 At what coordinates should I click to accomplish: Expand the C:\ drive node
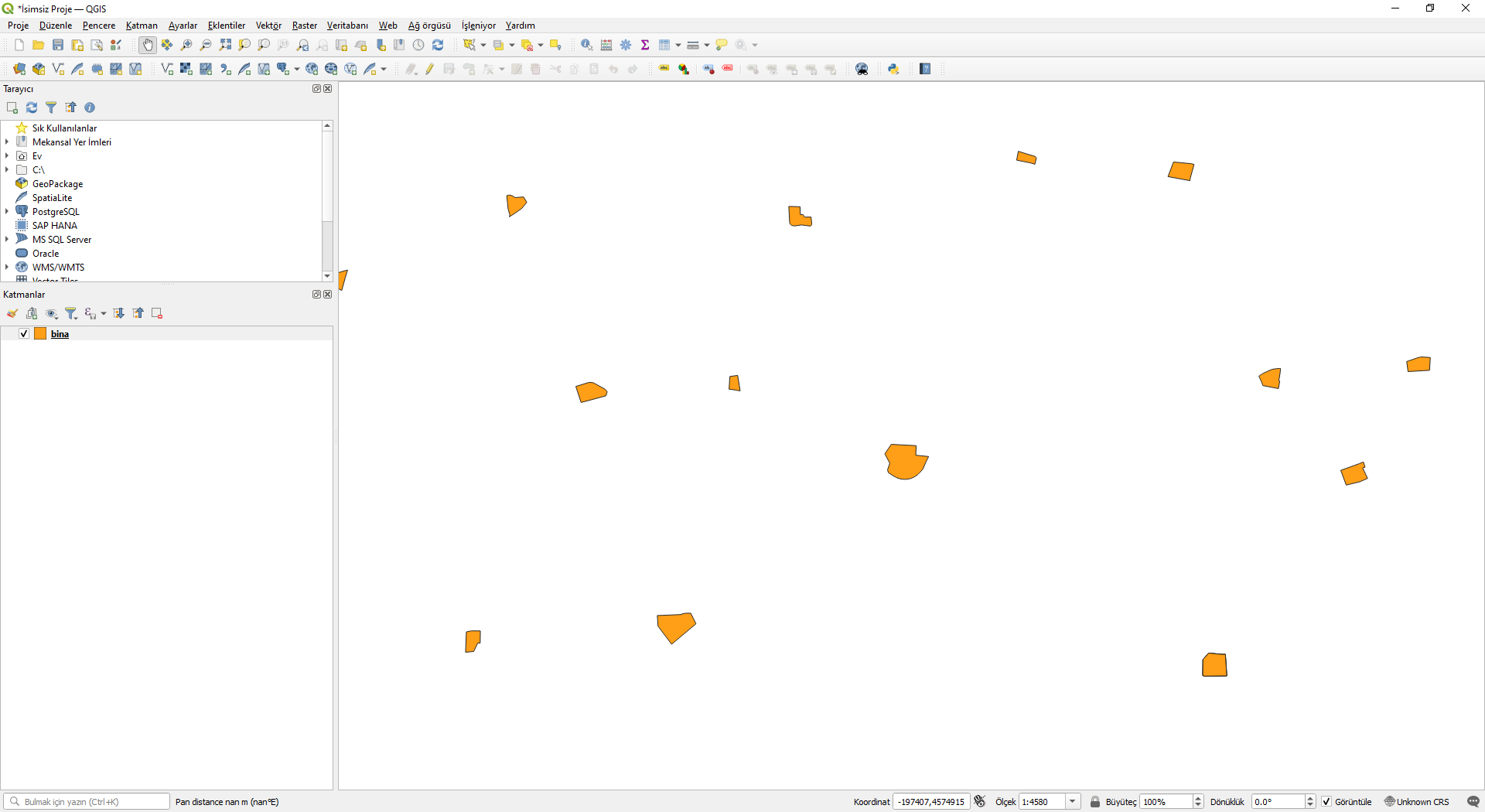[7, 169]
